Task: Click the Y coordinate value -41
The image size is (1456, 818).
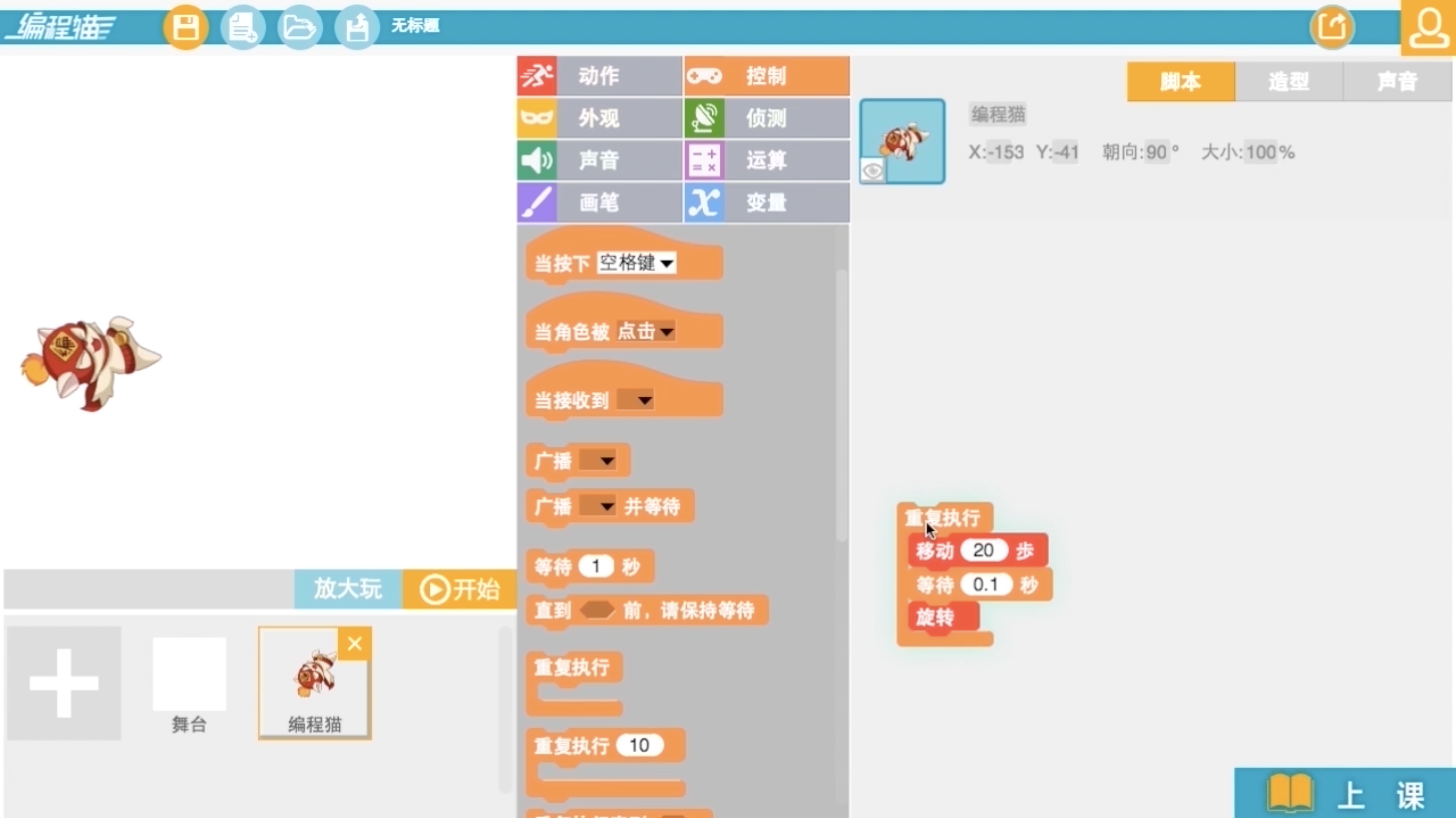Action: click(x=1066, y=152)
